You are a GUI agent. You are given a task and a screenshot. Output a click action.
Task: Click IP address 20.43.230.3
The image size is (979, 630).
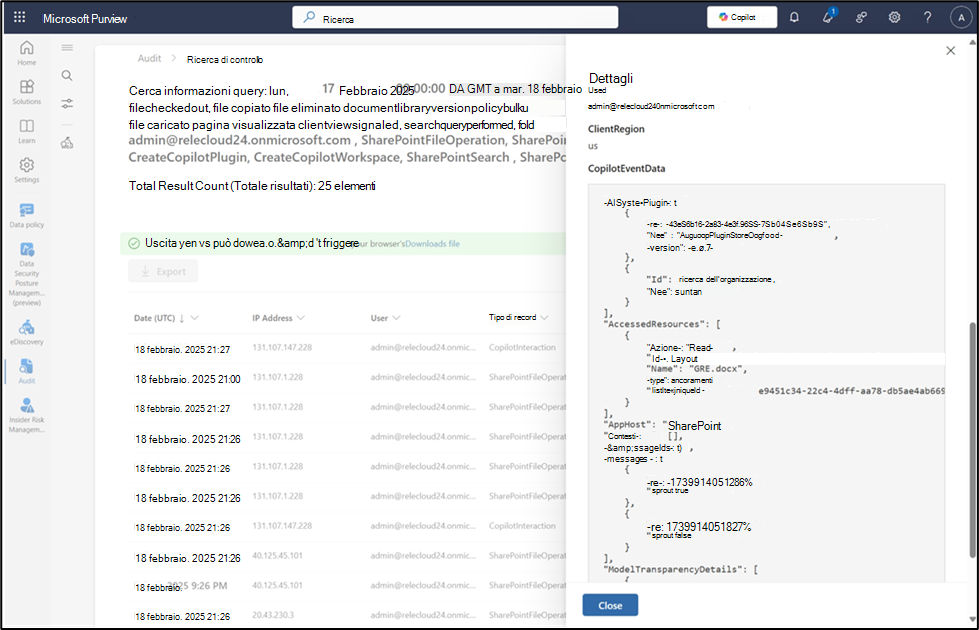point(273,615)
